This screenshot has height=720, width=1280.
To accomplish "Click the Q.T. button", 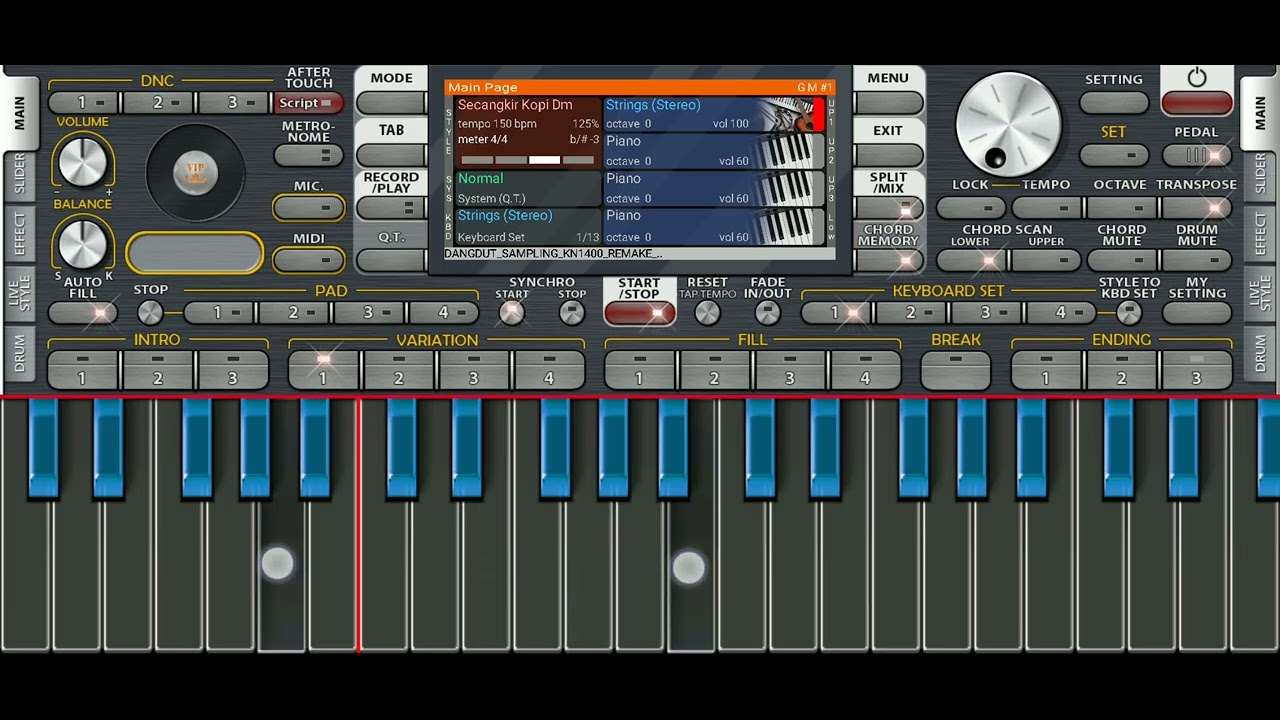I will [x=391, y=260].
